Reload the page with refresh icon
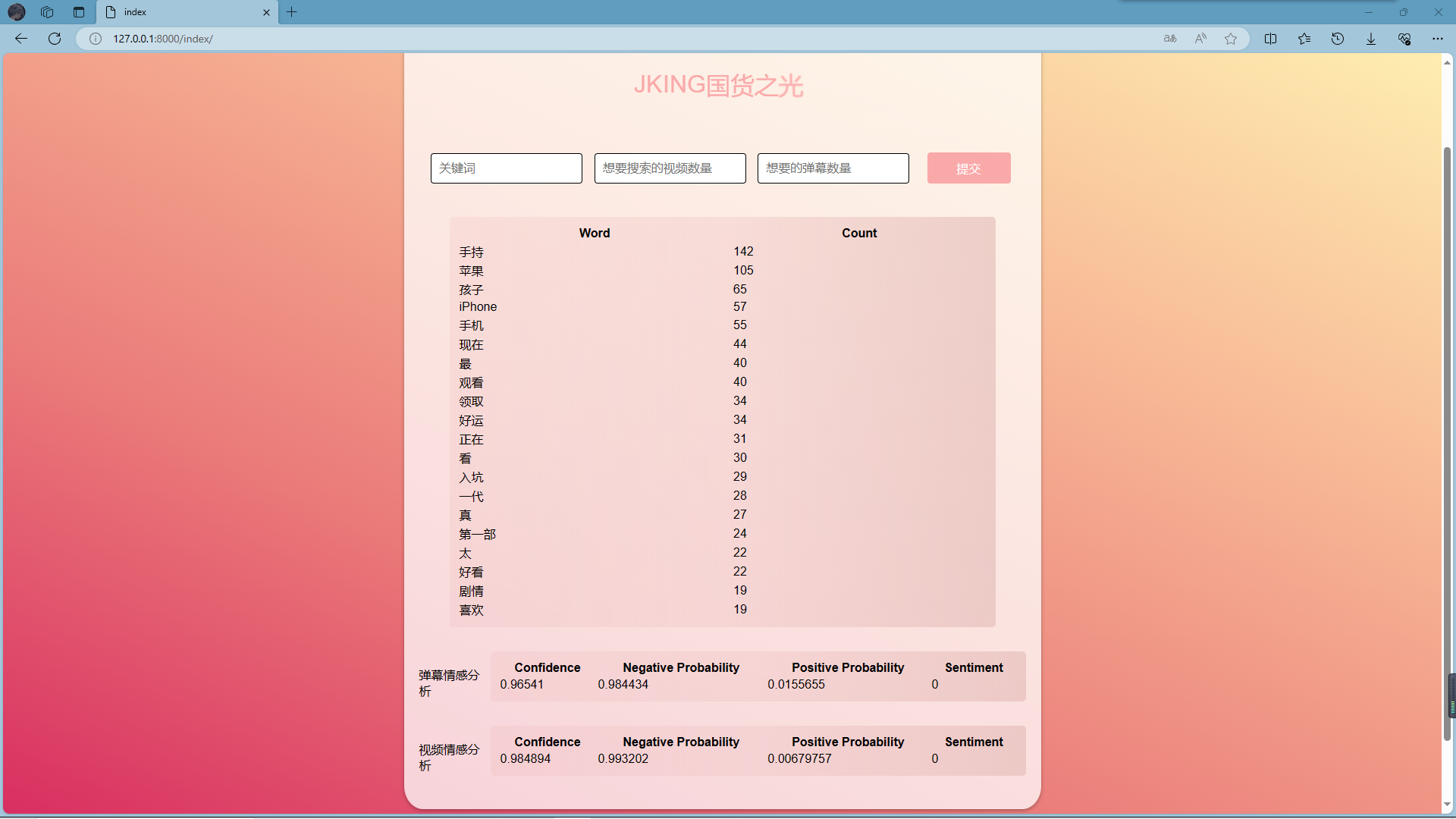1456x819 pixels. [55, 39]
